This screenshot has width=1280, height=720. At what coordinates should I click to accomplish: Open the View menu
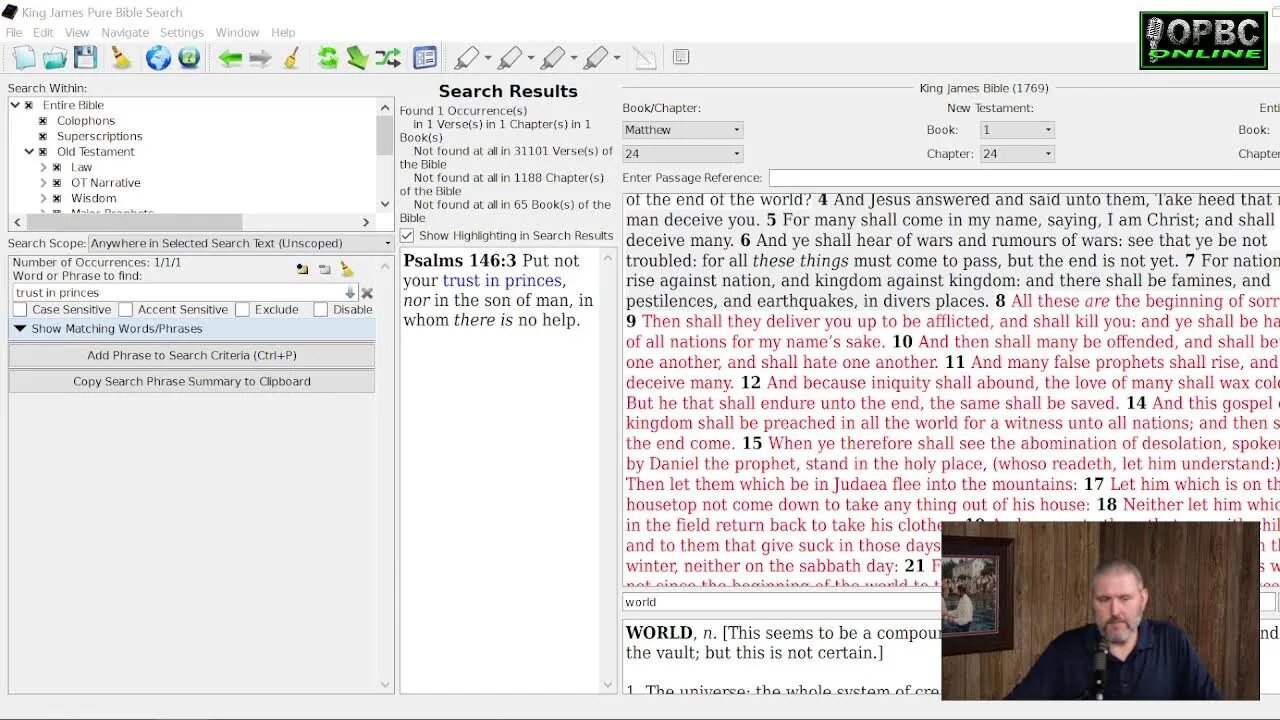tap(77, 33)
